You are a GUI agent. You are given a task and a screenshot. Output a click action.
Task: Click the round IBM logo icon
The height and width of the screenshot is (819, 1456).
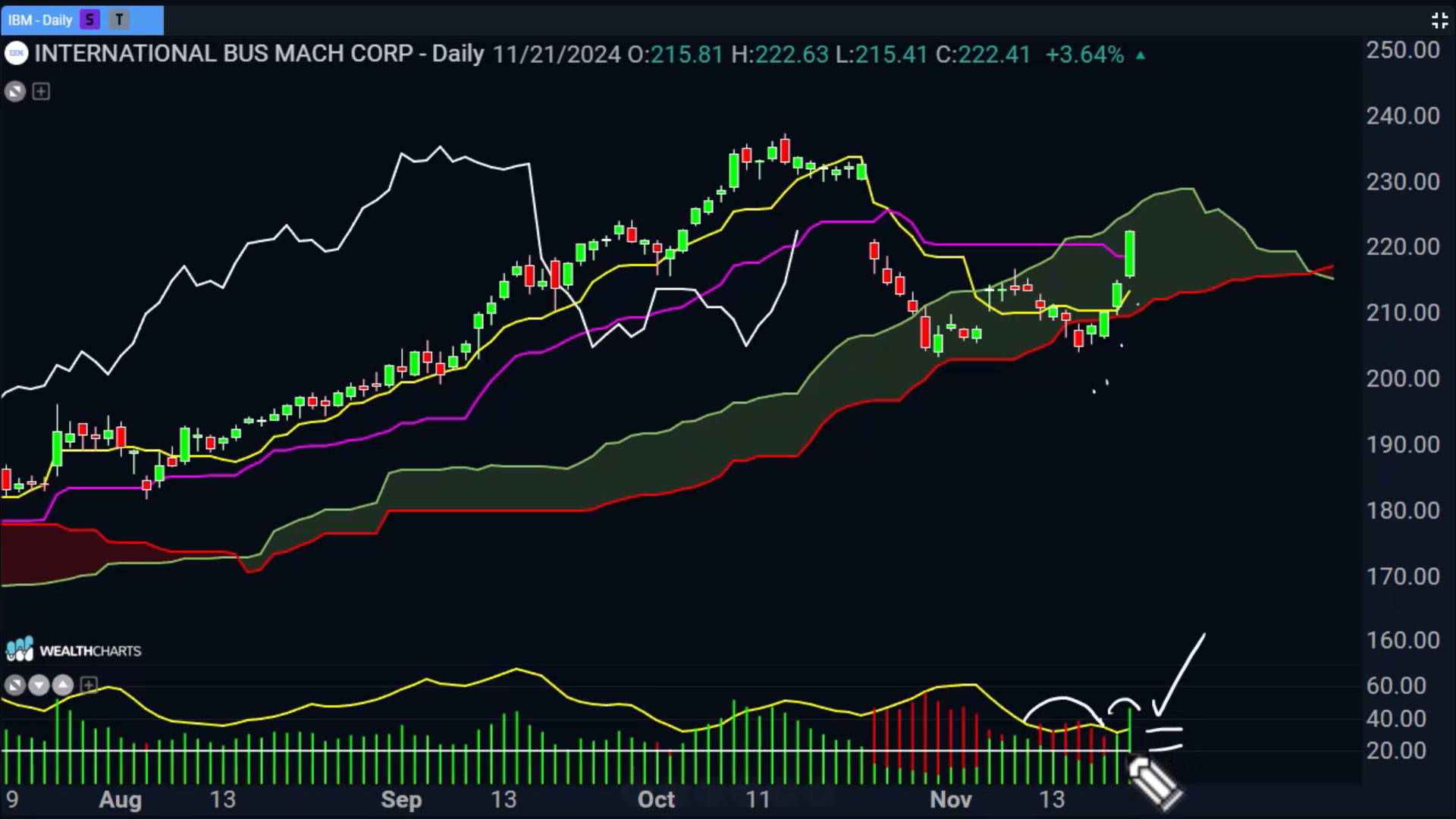(x=16, y=54)
